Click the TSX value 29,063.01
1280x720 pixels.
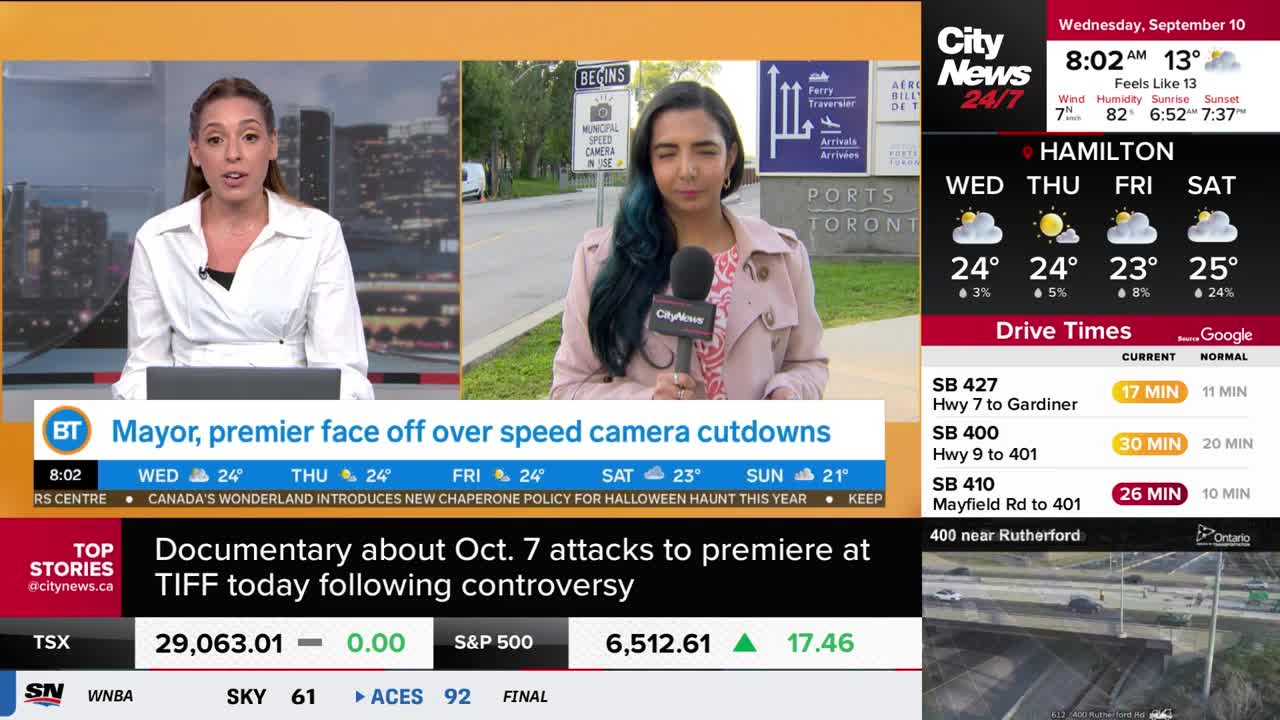219,643
